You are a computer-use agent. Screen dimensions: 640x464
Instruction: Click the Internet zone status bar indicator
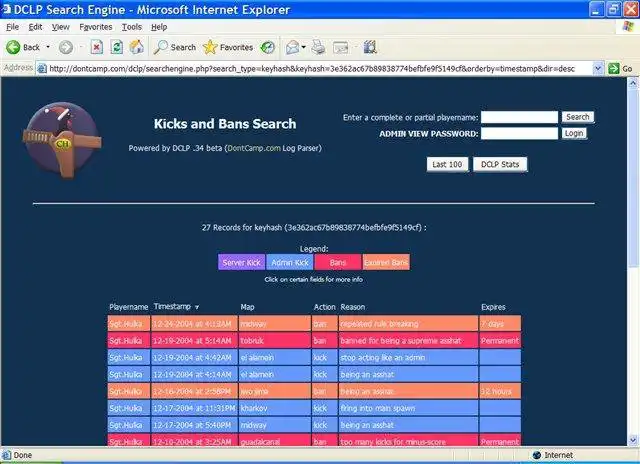(x=553, y=455)
